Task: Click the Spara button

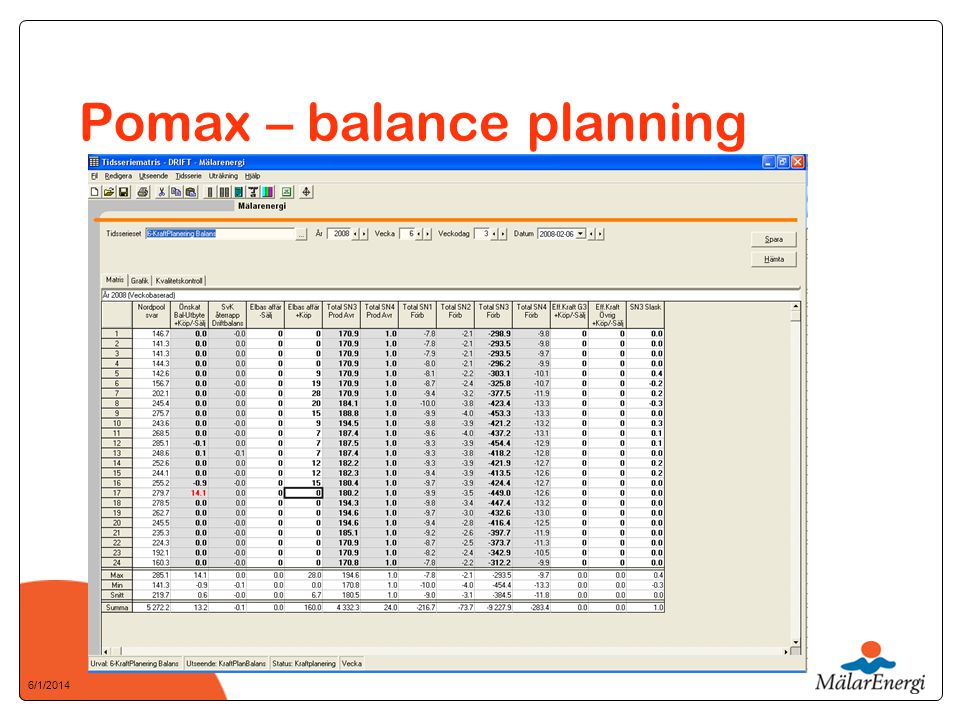Action: [774, 239]
